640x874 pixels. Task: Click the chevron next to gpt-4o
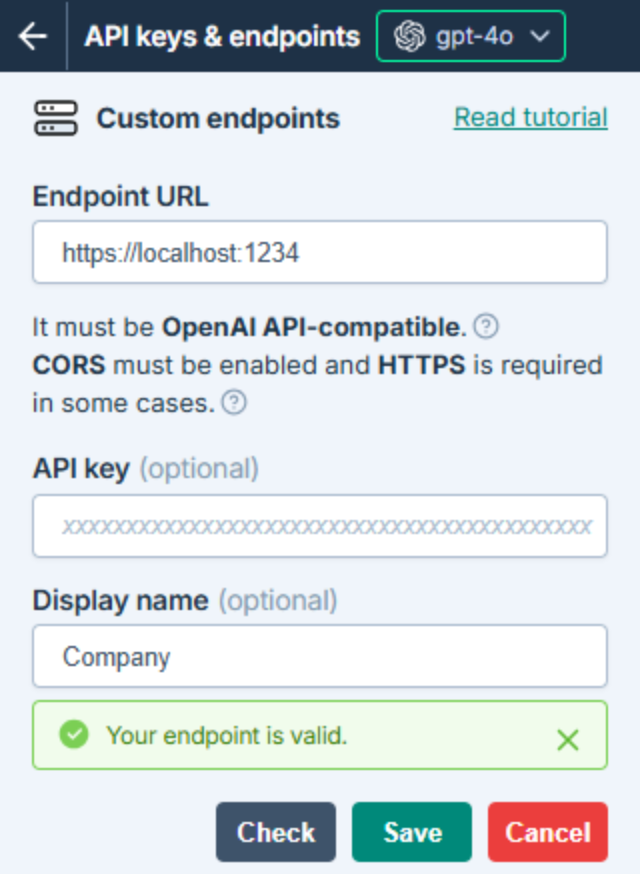pos(541,36)
